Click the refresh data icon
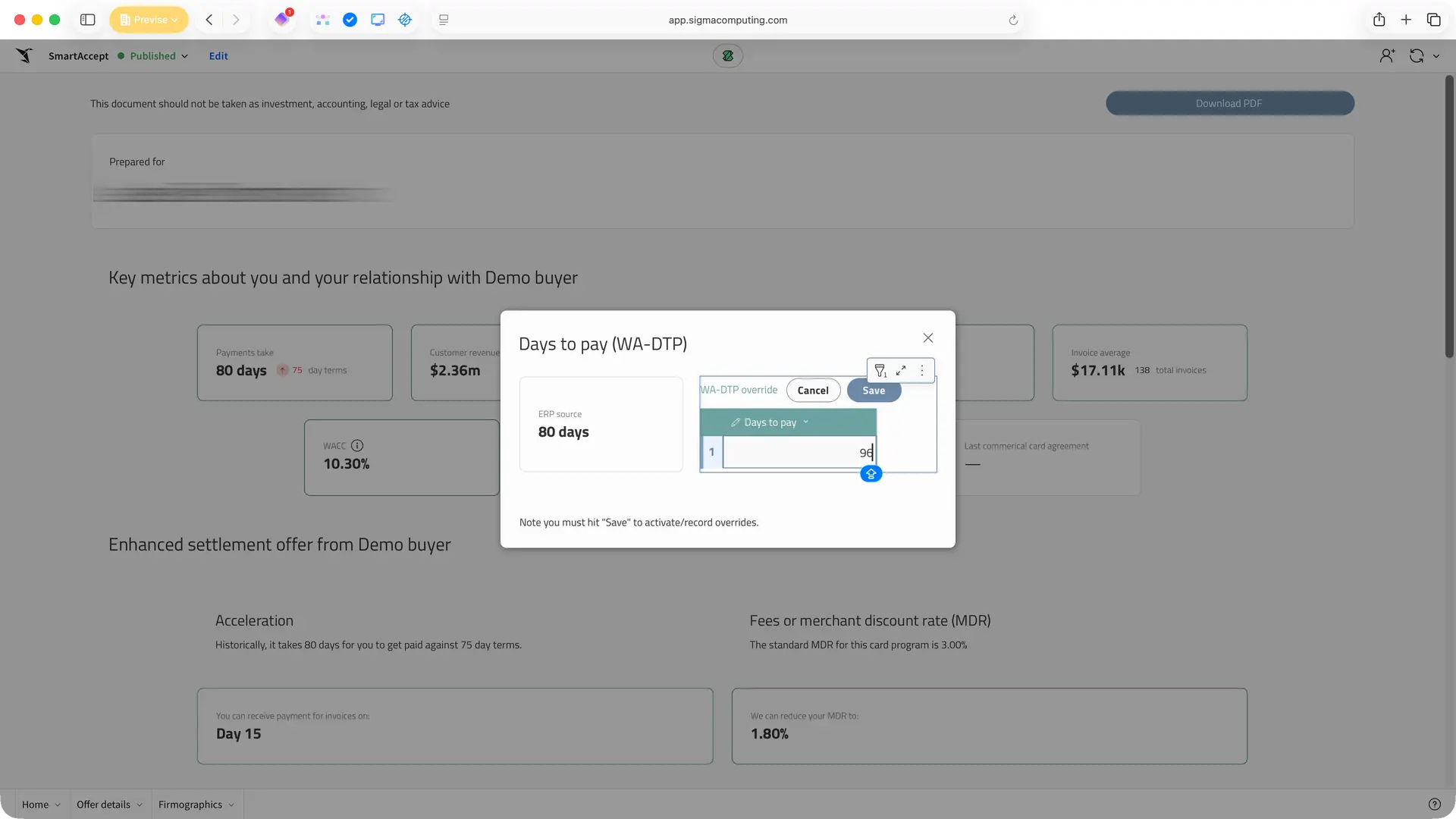Image resolution: width=1456 pixels, height=819 pixels. tap(1416, 56)
